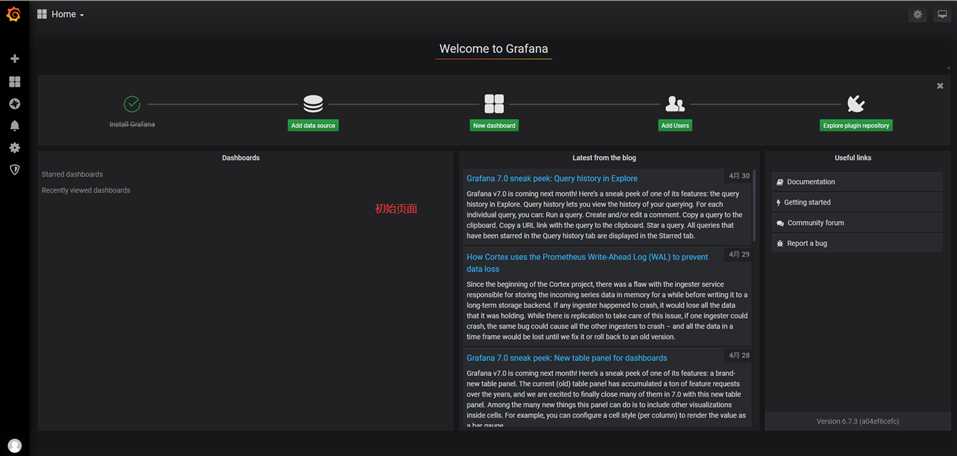Screen dimensions: 957x456
Task: Click the Install Grafana step label
Action: coord(132,125)
